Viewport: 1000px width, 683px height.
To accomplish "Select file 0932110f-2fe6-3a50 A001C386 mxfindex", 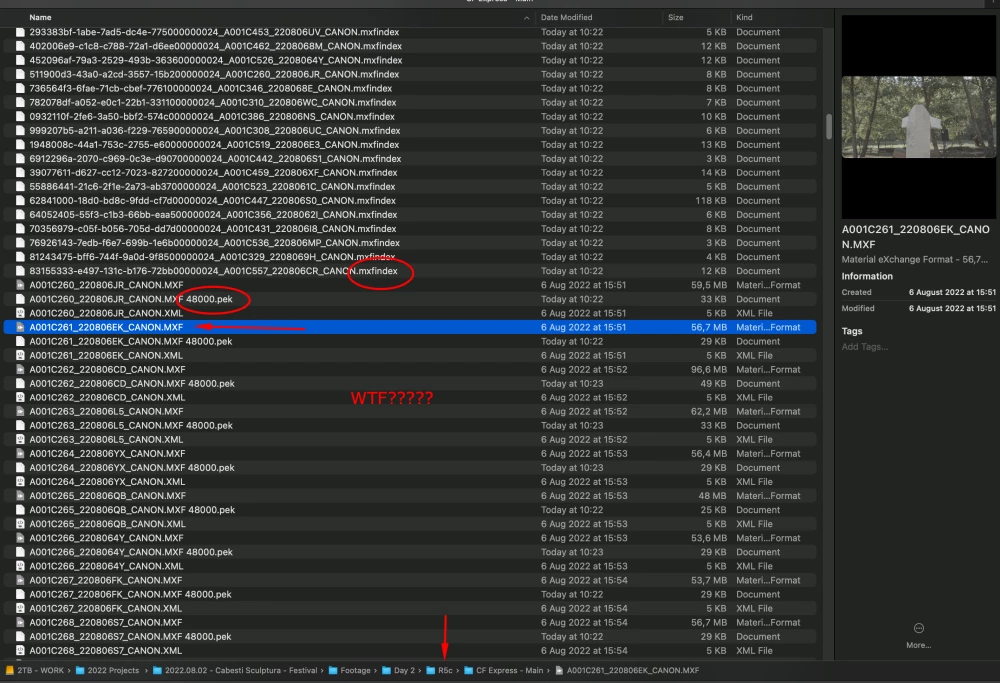I will (212, 116).
